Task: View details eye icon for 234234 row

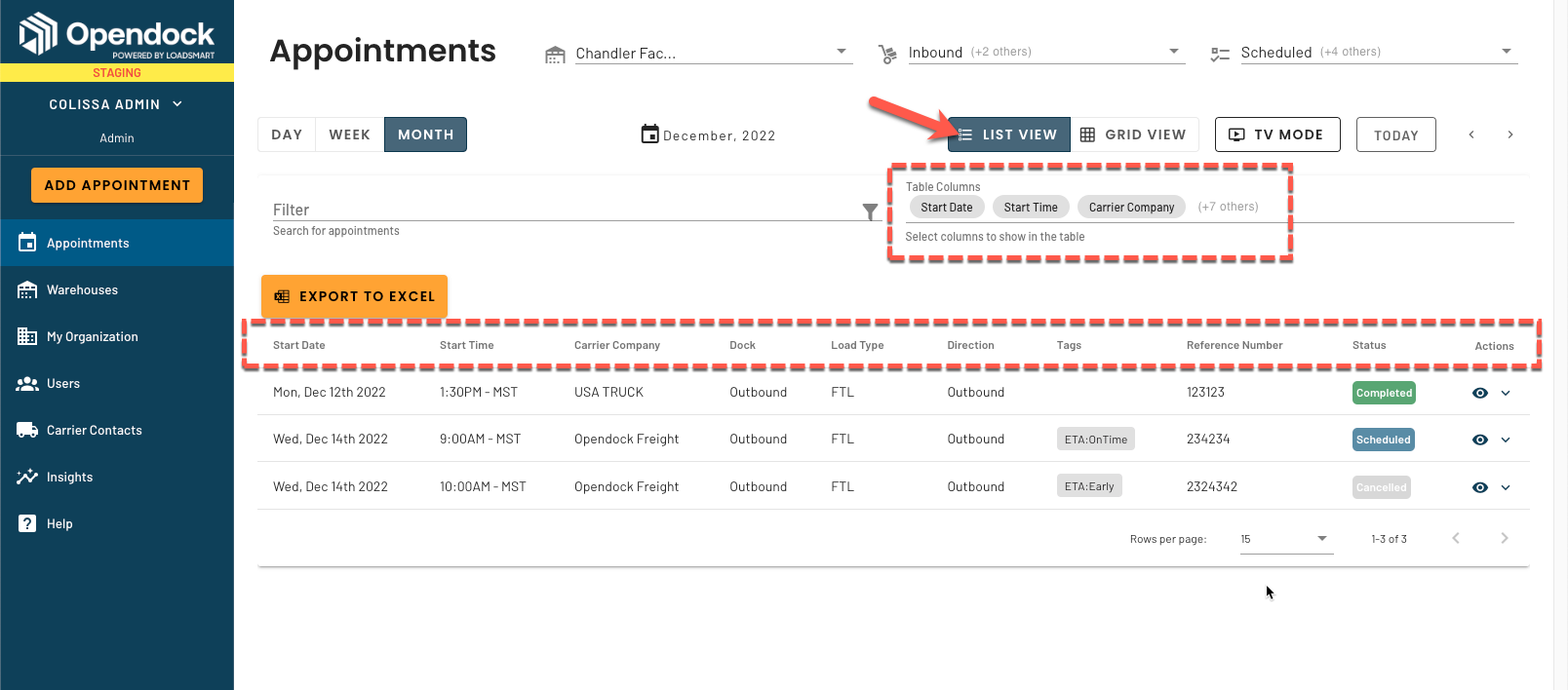Action: 1480,440
